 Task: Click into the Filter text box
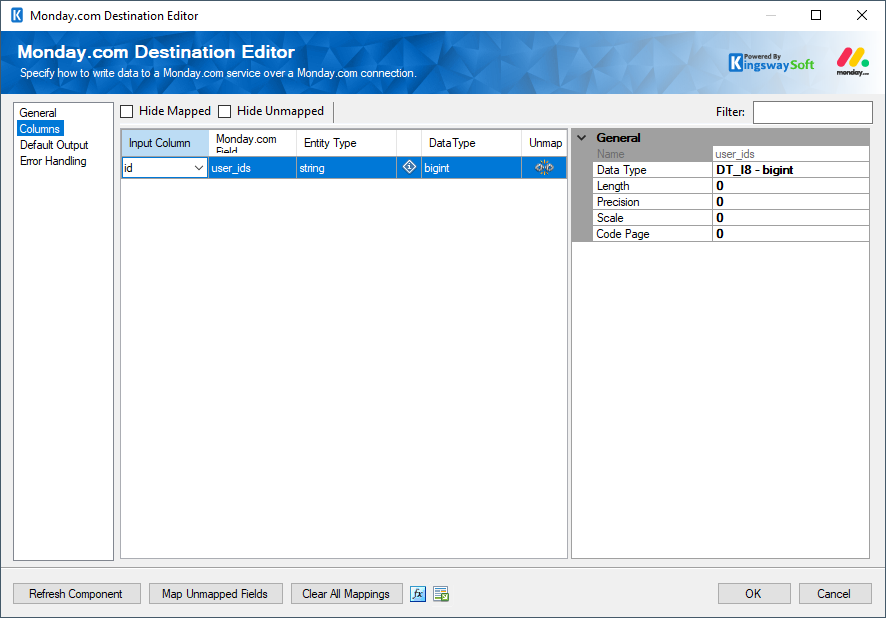[x=813, y=112]
